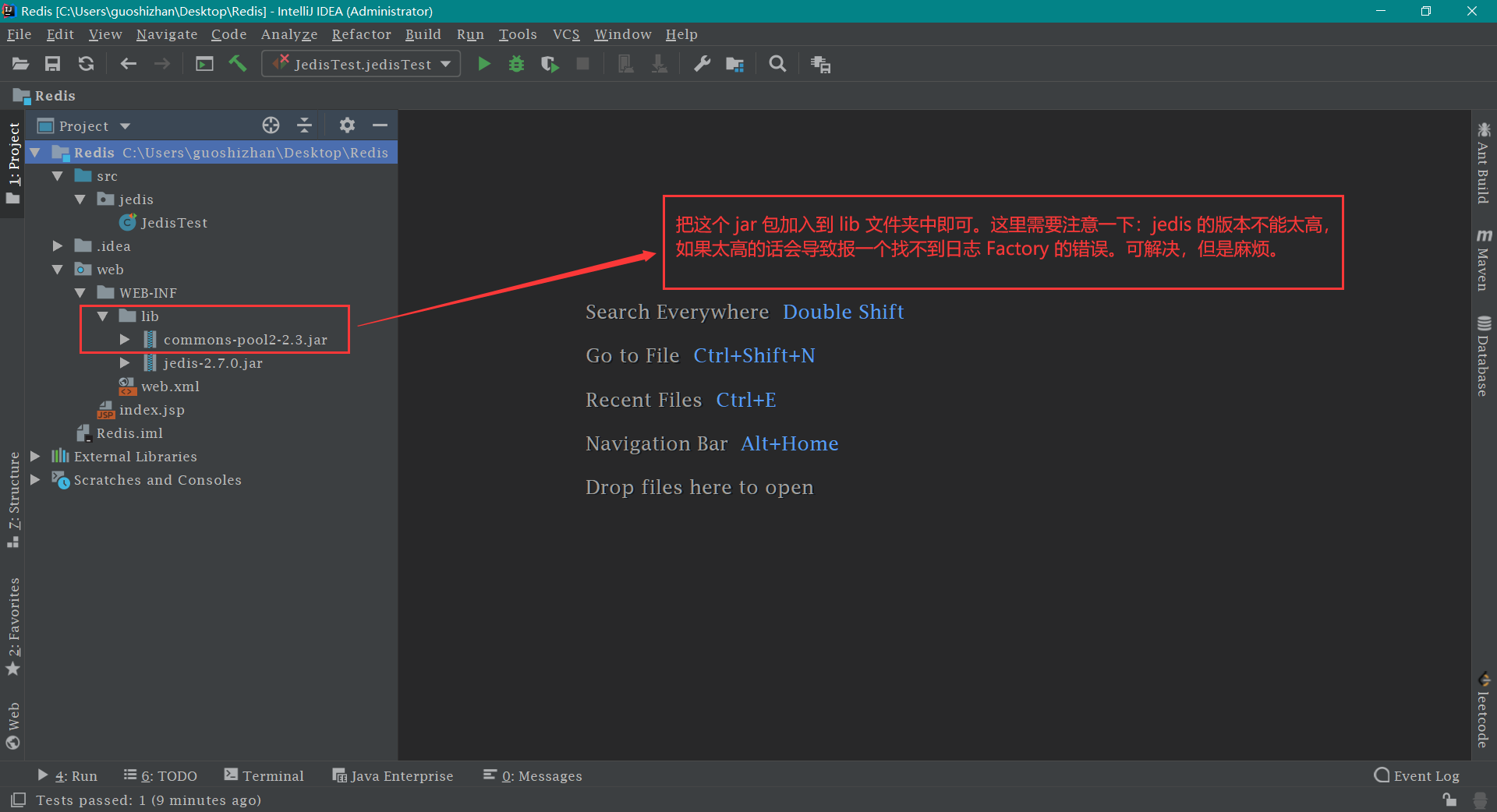Open Settings via the wrench icon
This screenshot has width=1497, height=812.
pos(702,64)
